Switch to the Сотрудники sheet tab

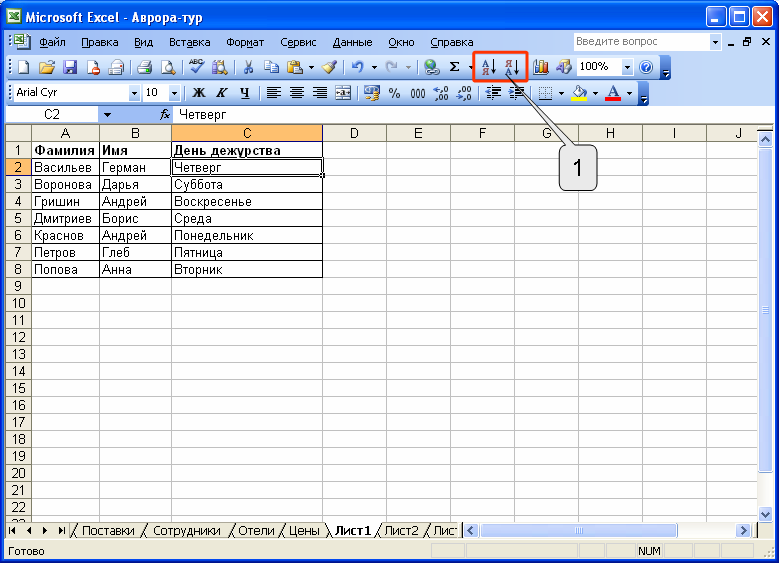[x=186, y=531]
